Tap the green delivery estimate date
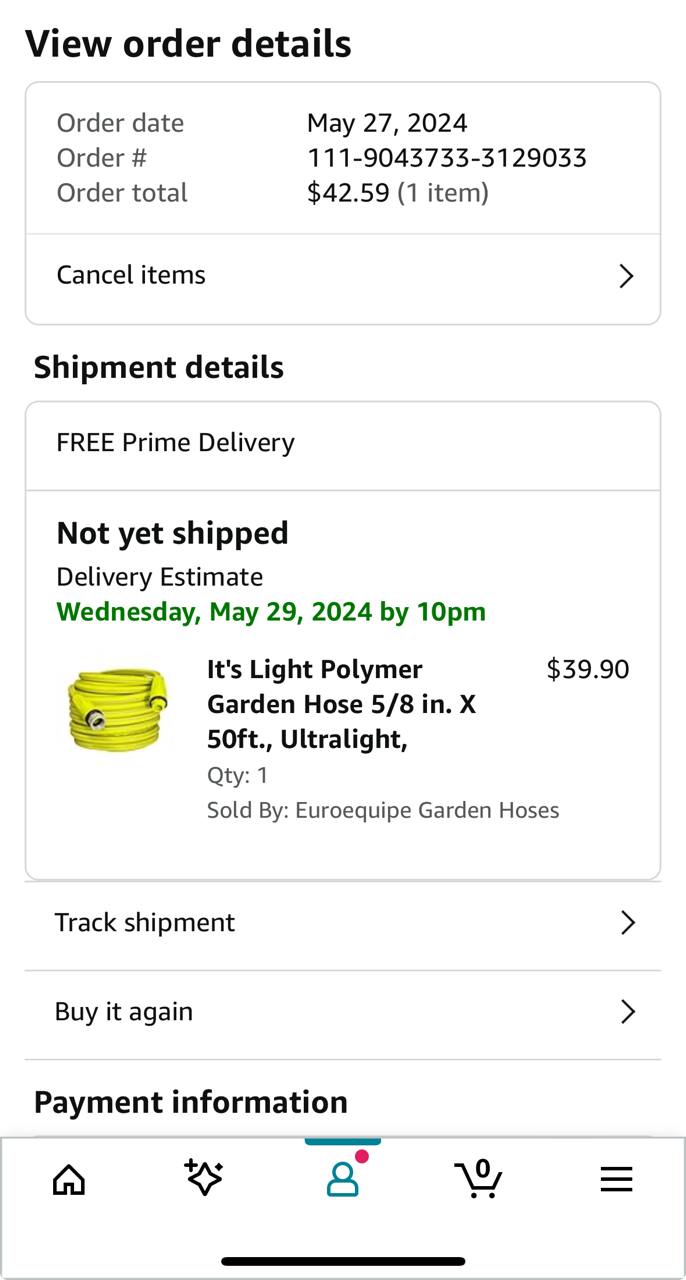686x1280 pixels. click(x=271, y=612)
